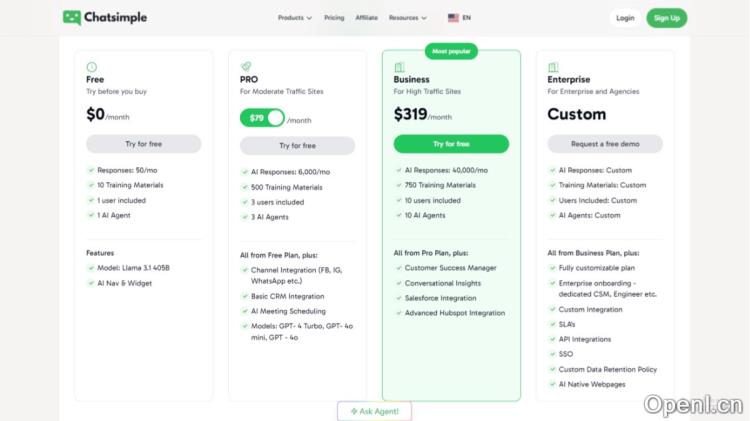Open the Affiliate menu item
Screen dimensions: 750x421
click(x=366, y=18)
